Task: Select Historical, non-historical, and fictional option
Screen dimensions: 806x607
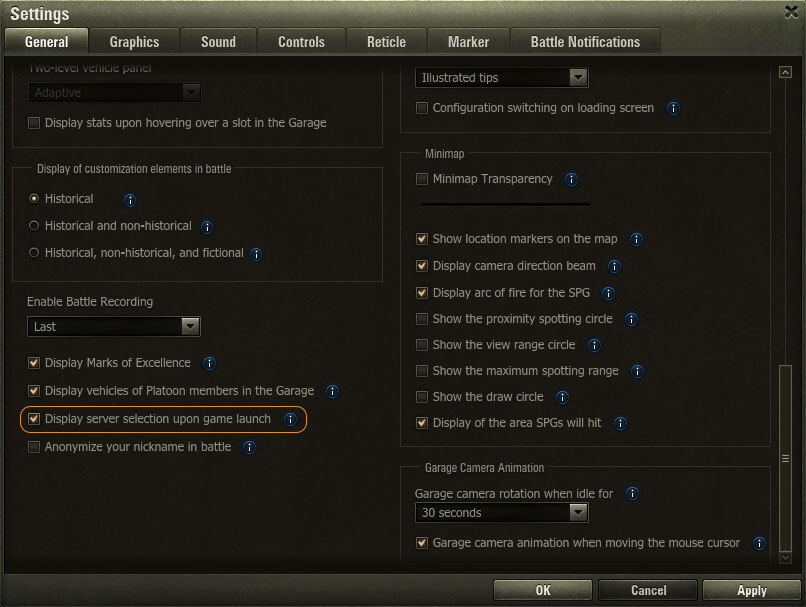Action: point(35,253)
